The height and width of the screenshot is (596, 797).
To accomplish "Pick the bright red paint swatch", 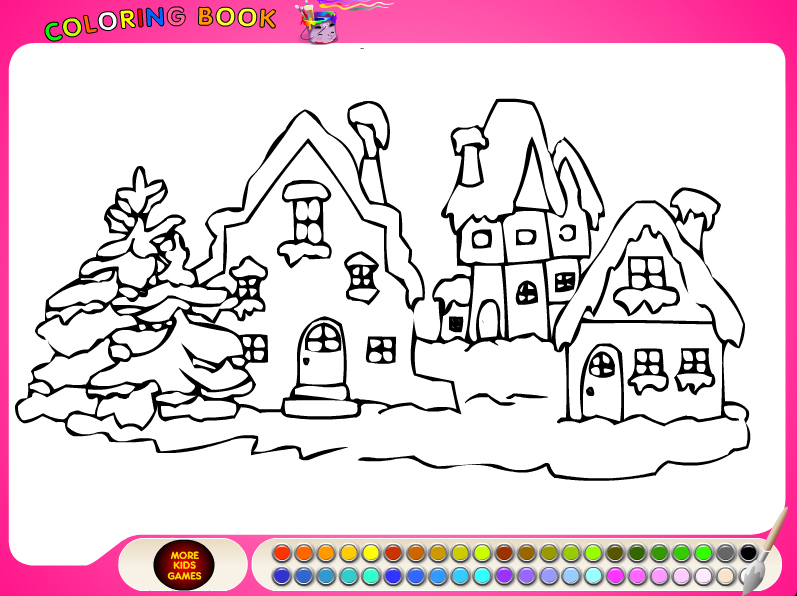I will pos(282,552).
